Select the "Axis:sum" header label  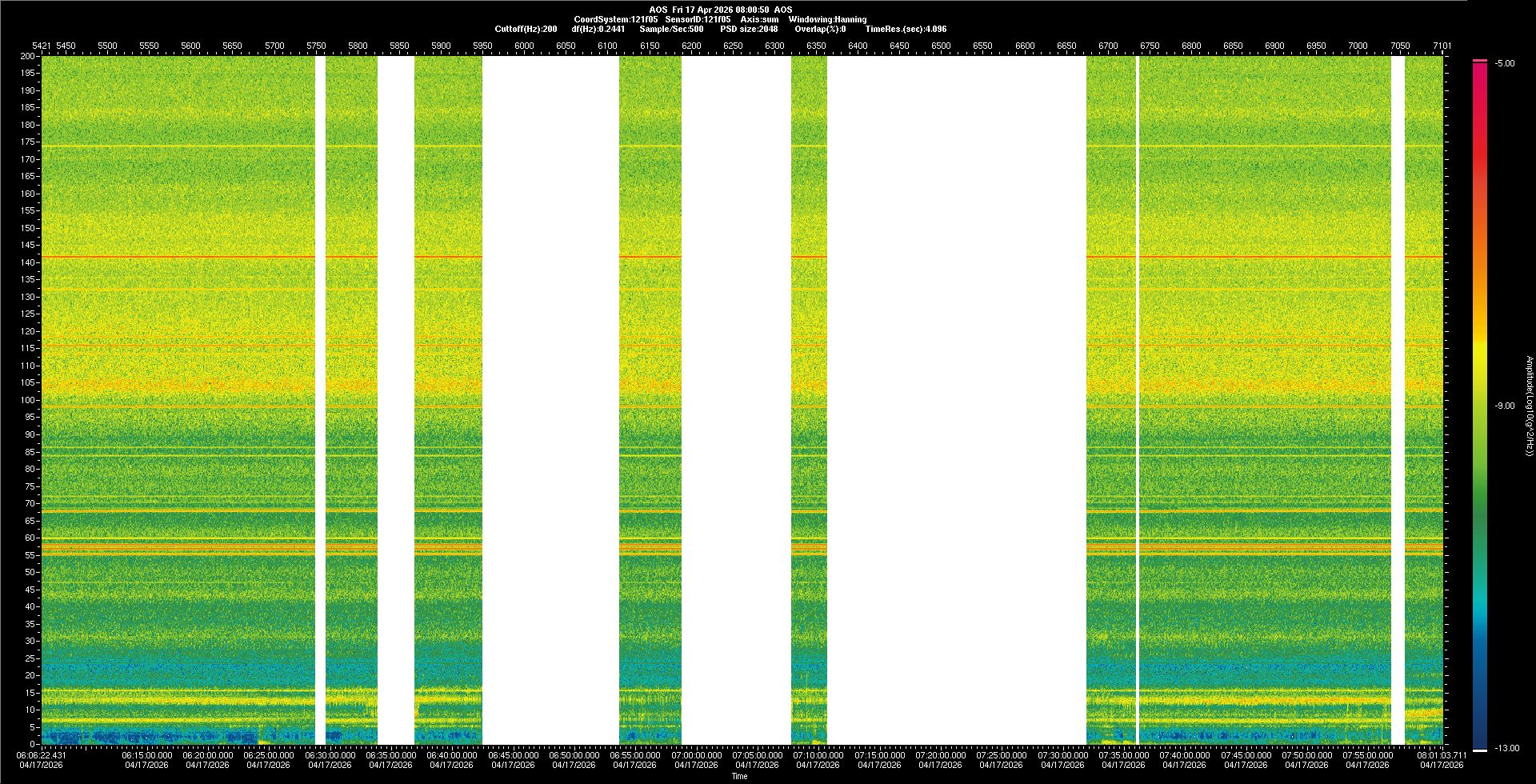pos(759,19)
